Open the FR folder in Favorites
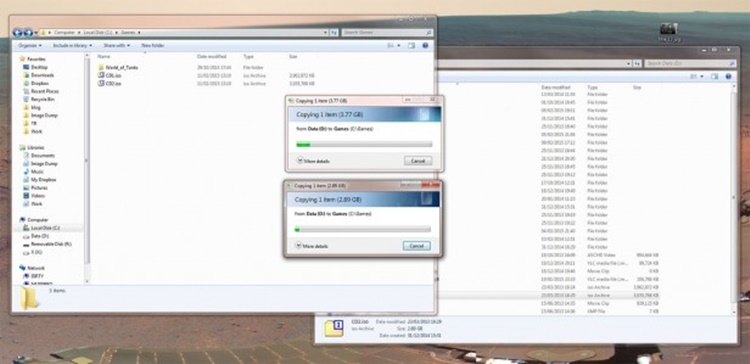Image resolution: width=750 pixels, height=364 pixels. [x=30, y=123]
